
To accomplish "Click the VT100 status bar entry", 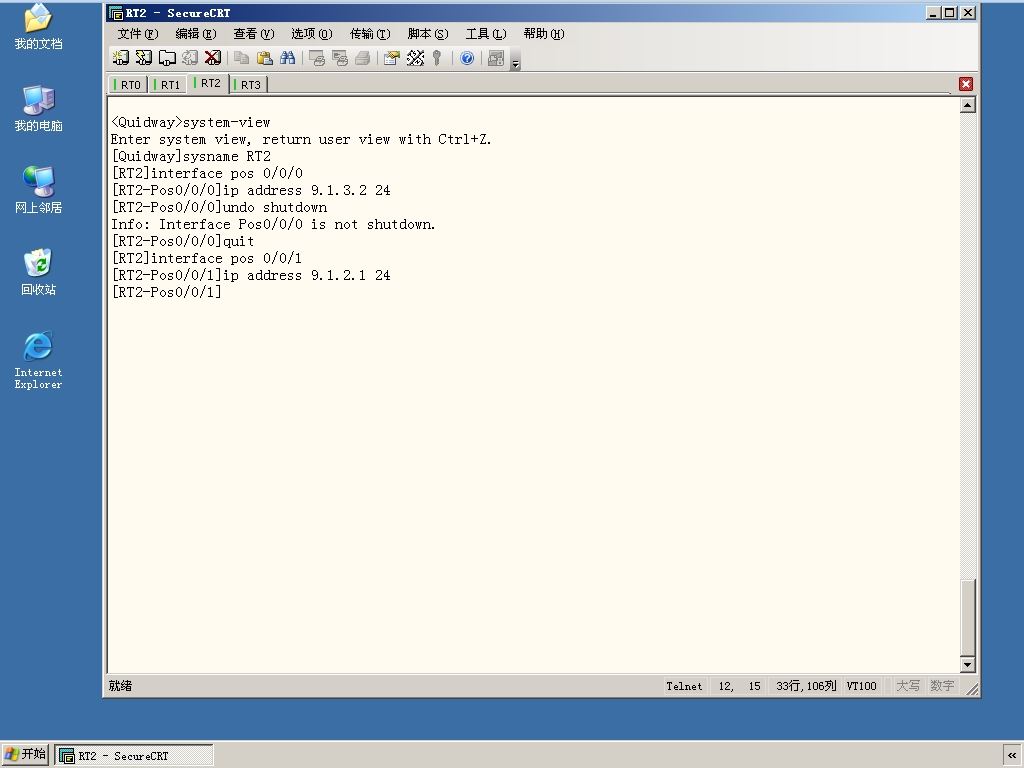I will [861, 686].
